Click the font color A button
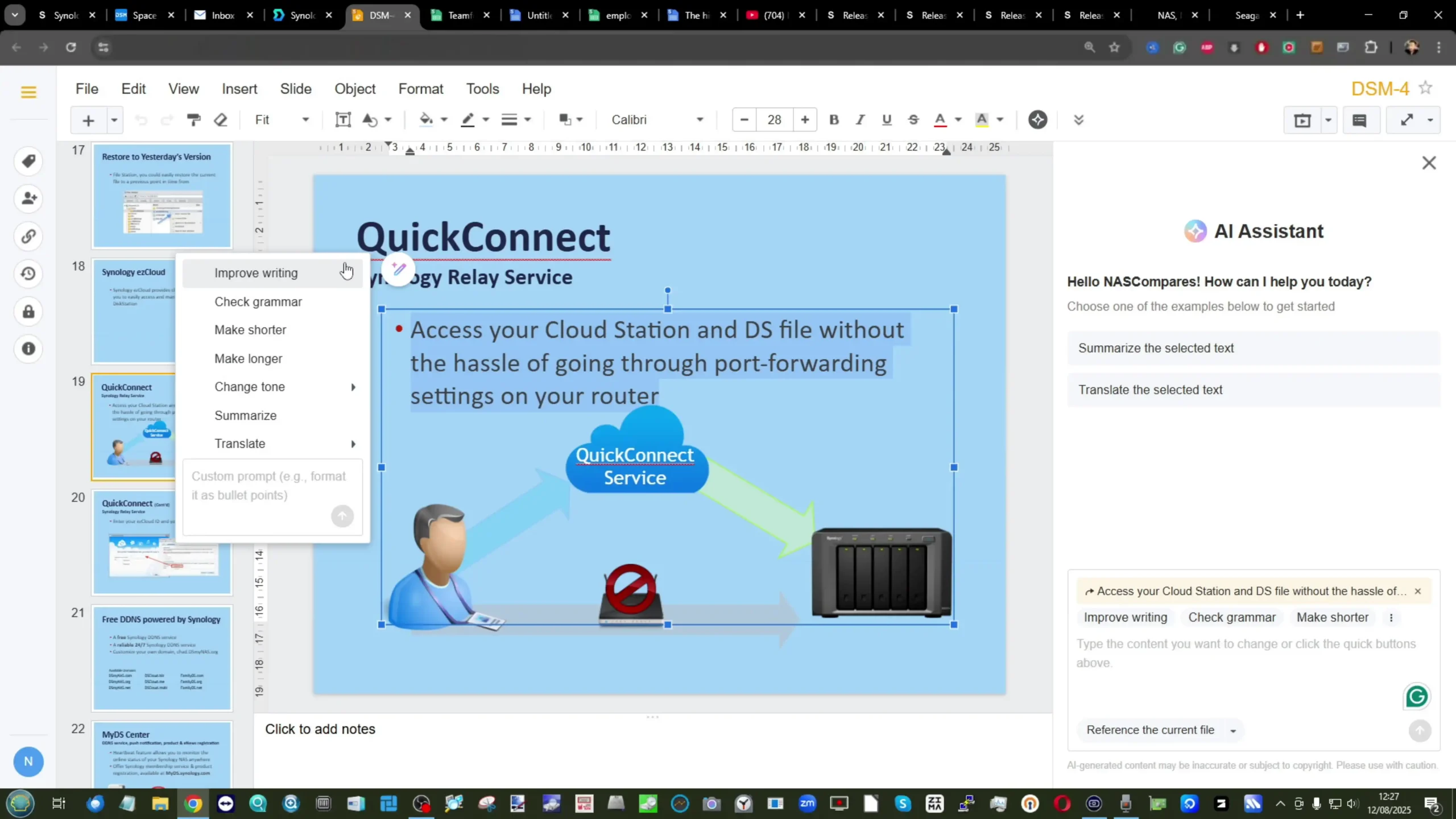1456x819 pixels. pyautogui.click(x=940, y=119)
